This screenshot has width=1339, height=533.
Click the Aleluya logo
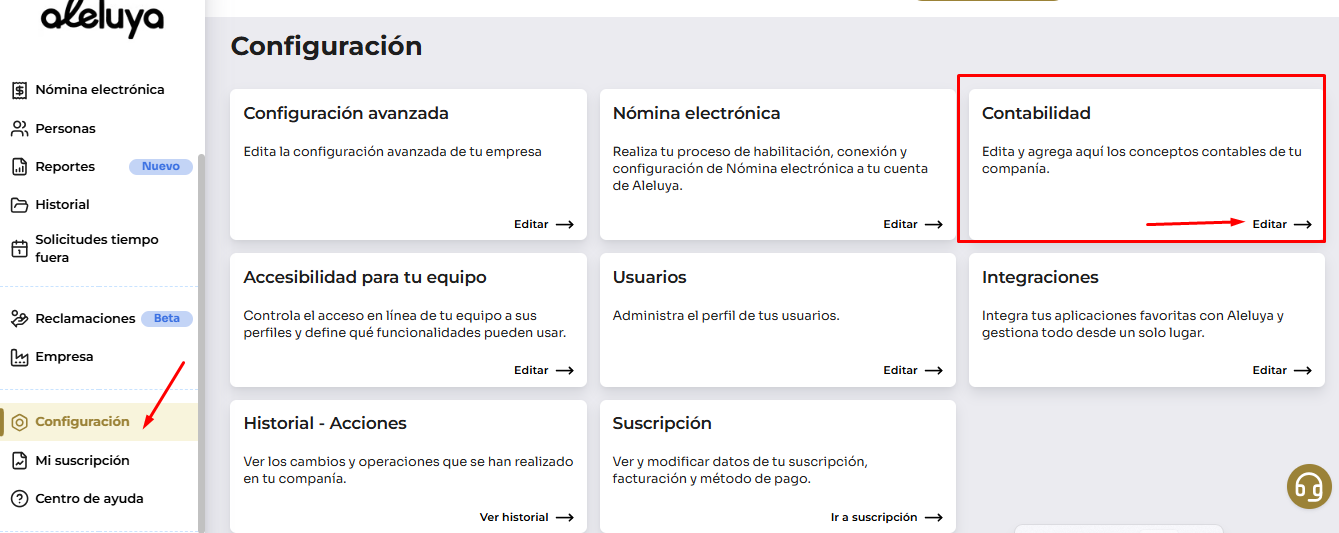coord(102,18)
